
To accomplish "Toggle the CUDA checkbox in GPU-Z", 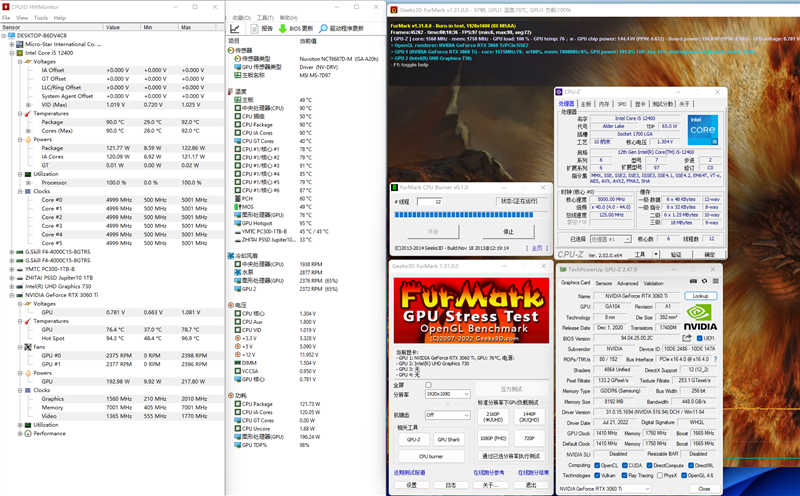I will coord(624,465).
